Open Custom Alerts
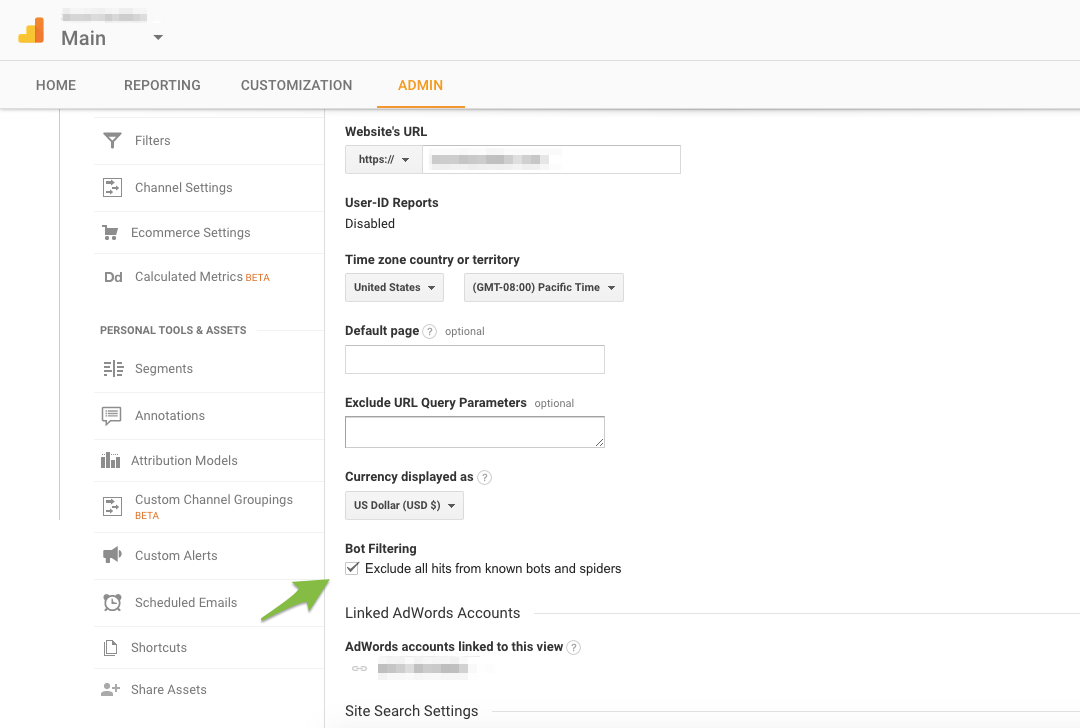The image size is (1080, 728). pos(176,556)
